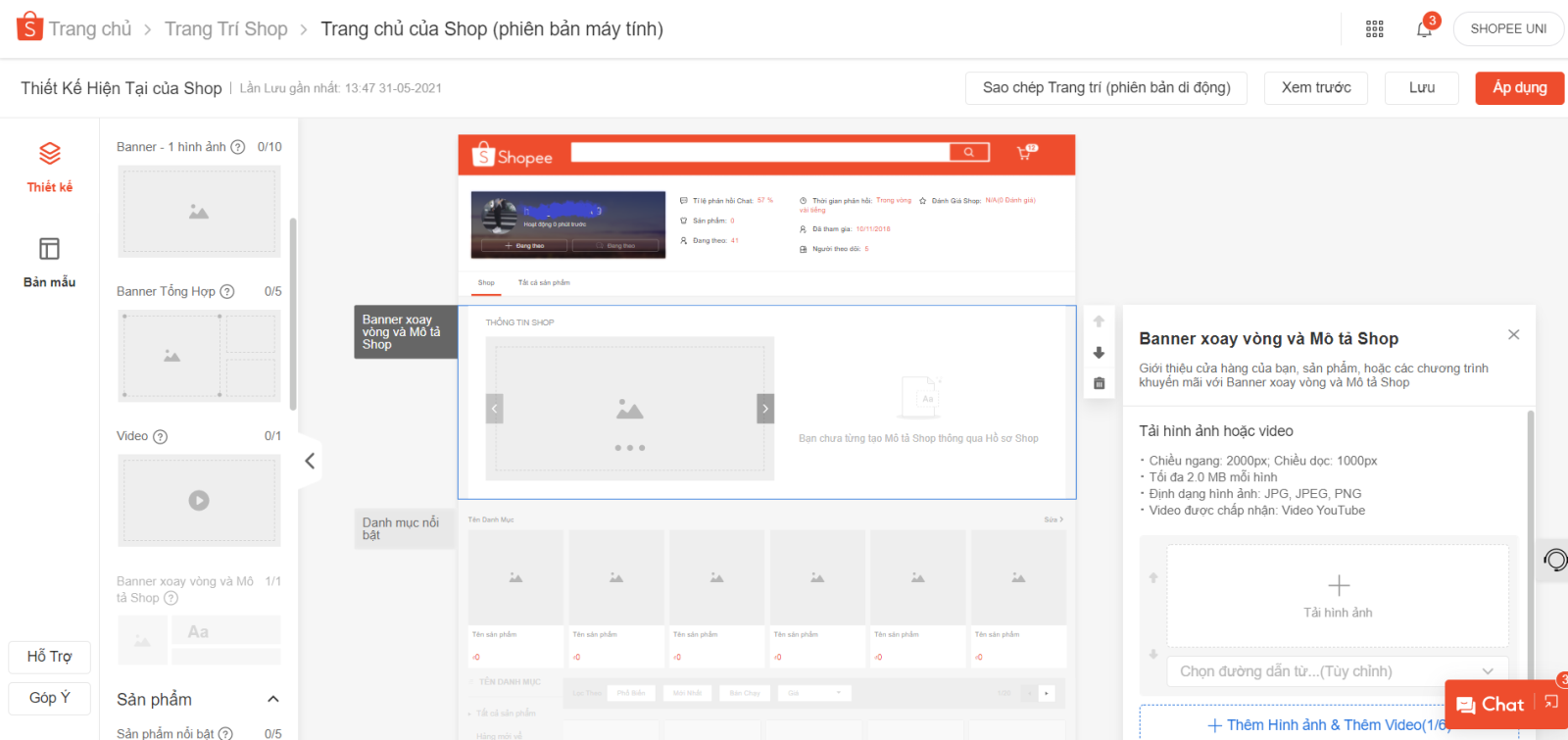1568x740 pixels.
Task: Switch to Tất cả sản phẩm tab
Action: (544, 283)
